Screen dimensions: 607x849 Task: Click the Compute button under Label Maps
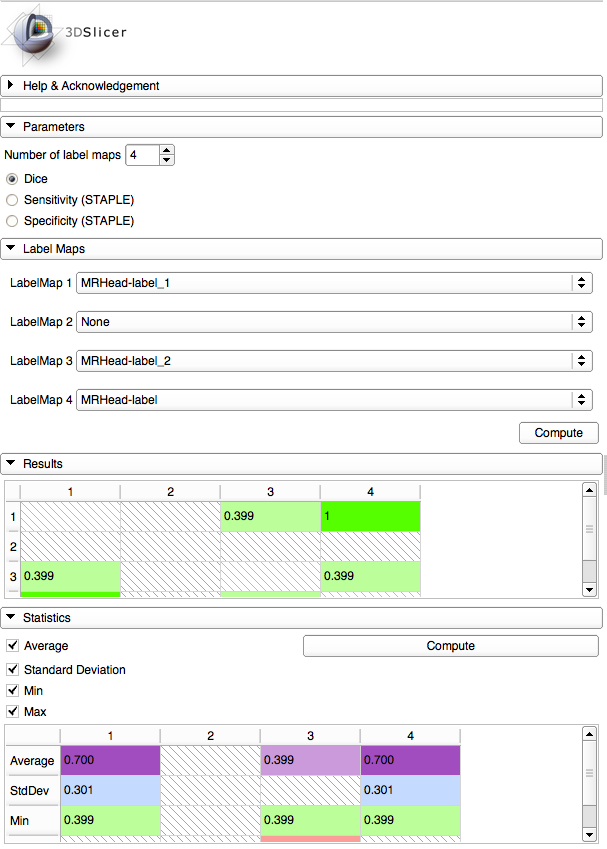coord(558,433)
